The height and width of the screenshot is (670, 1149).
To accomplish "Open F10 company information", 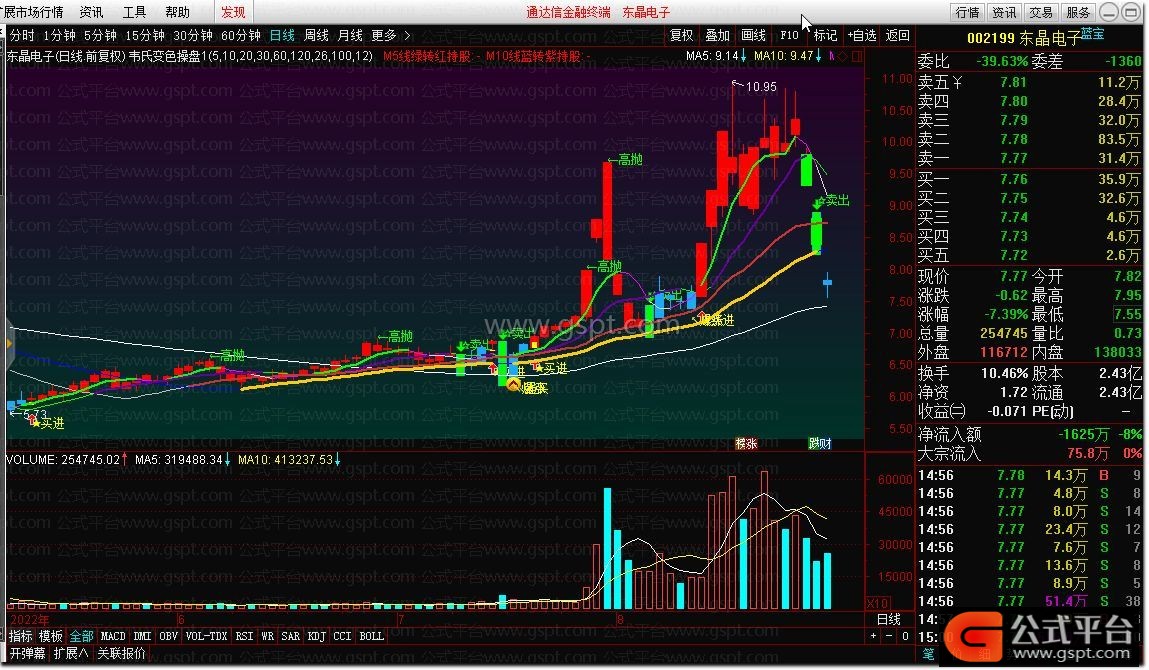I will tap(789, 35).
